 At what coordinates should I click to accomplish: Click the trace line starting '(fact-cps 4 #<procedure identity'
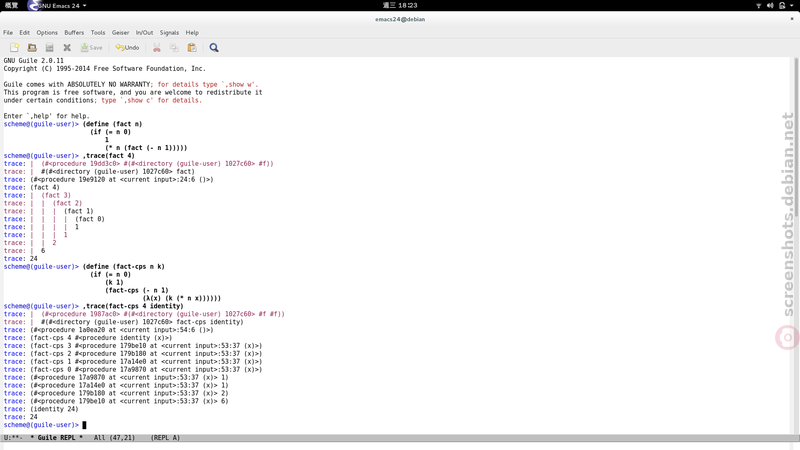[101, 338]
